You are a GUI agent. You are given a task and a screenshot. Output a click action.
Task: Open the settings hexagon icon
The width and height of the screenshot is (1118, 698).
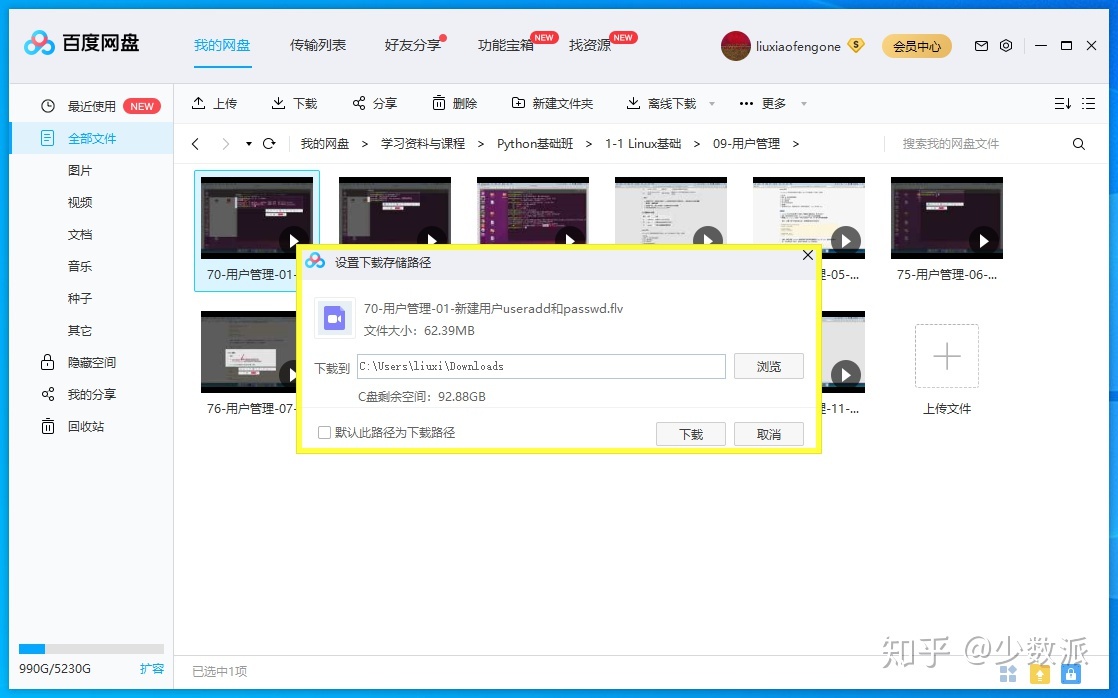1006,46
